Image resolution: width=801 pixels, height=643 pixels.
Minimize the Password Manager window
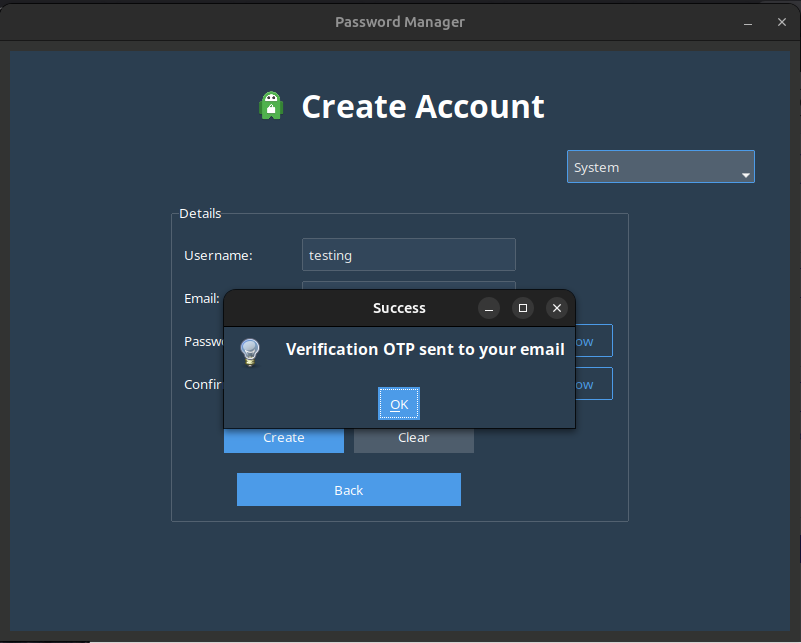click(x=748, y=22)
